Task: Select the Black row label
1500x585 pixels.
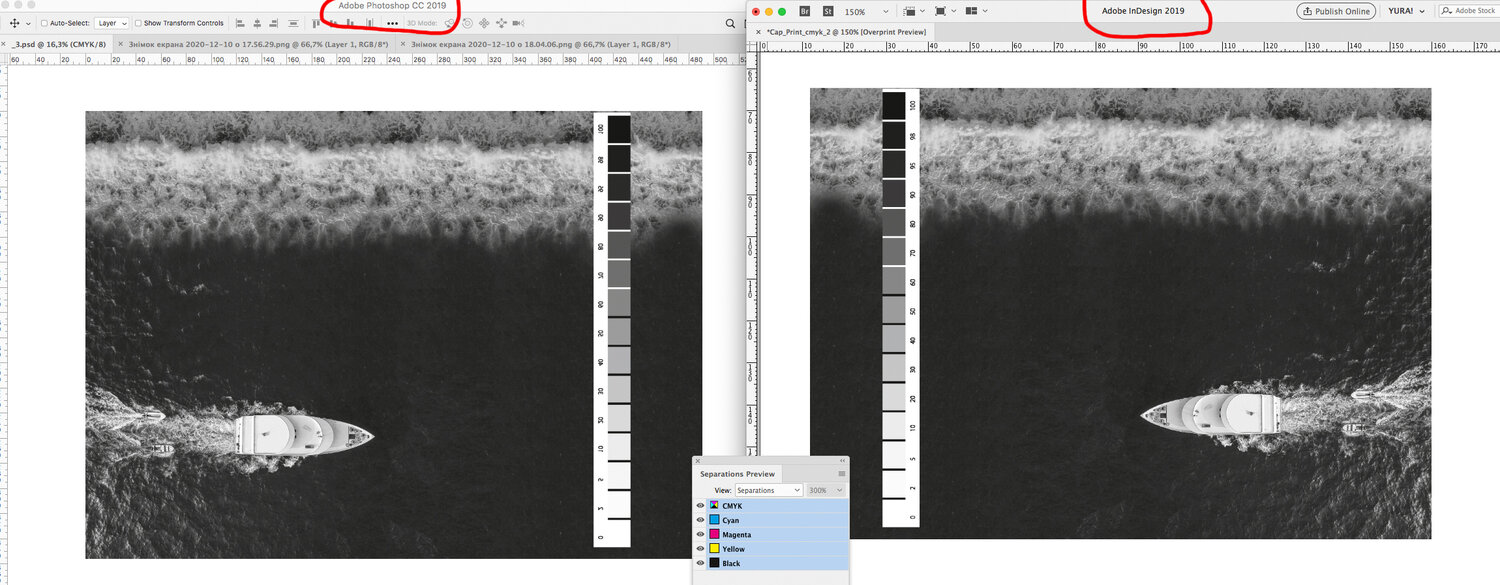Action: tap(731, 563)
